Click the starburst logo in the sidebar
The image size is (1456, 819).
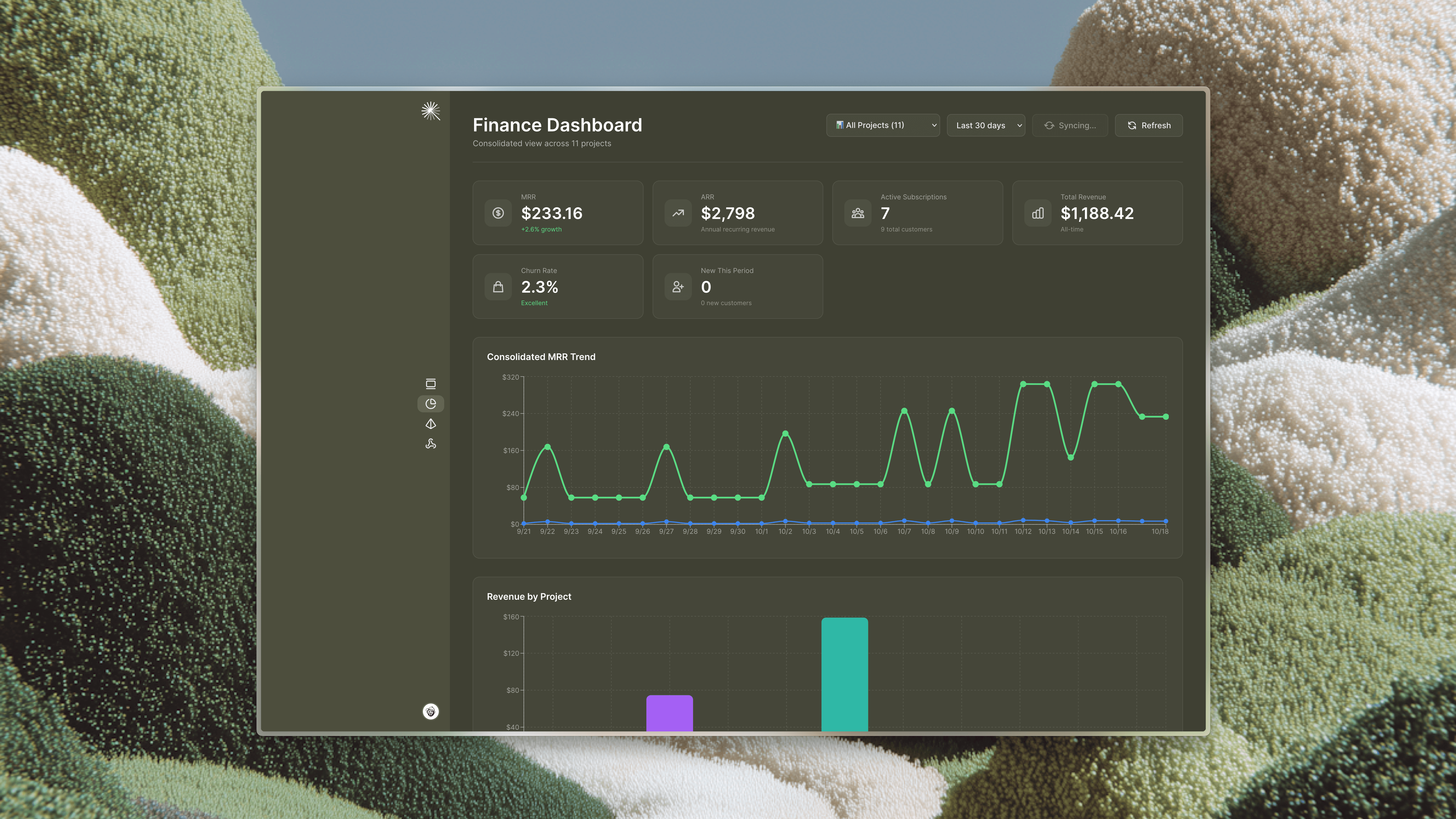click(431, 111)
